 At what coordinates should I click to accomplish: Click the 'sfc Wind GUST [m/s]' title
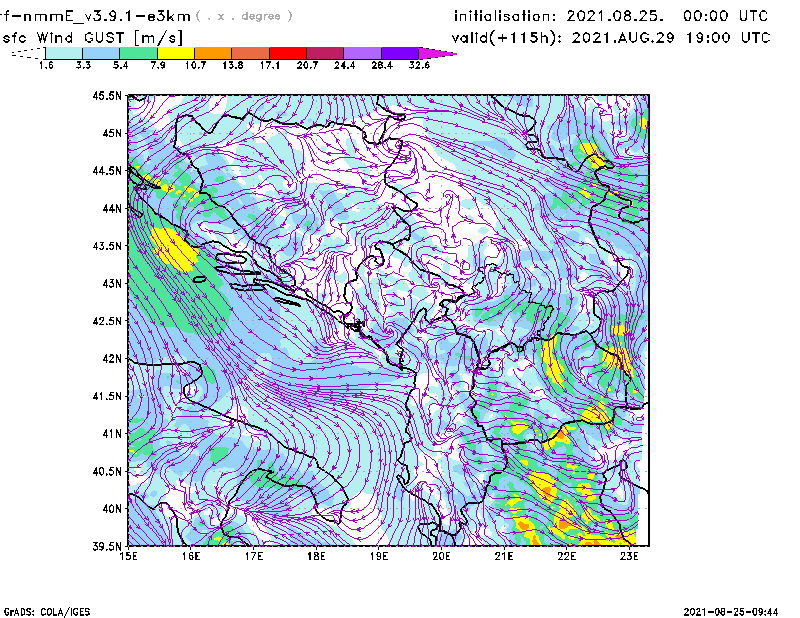[x=92, y=38]
